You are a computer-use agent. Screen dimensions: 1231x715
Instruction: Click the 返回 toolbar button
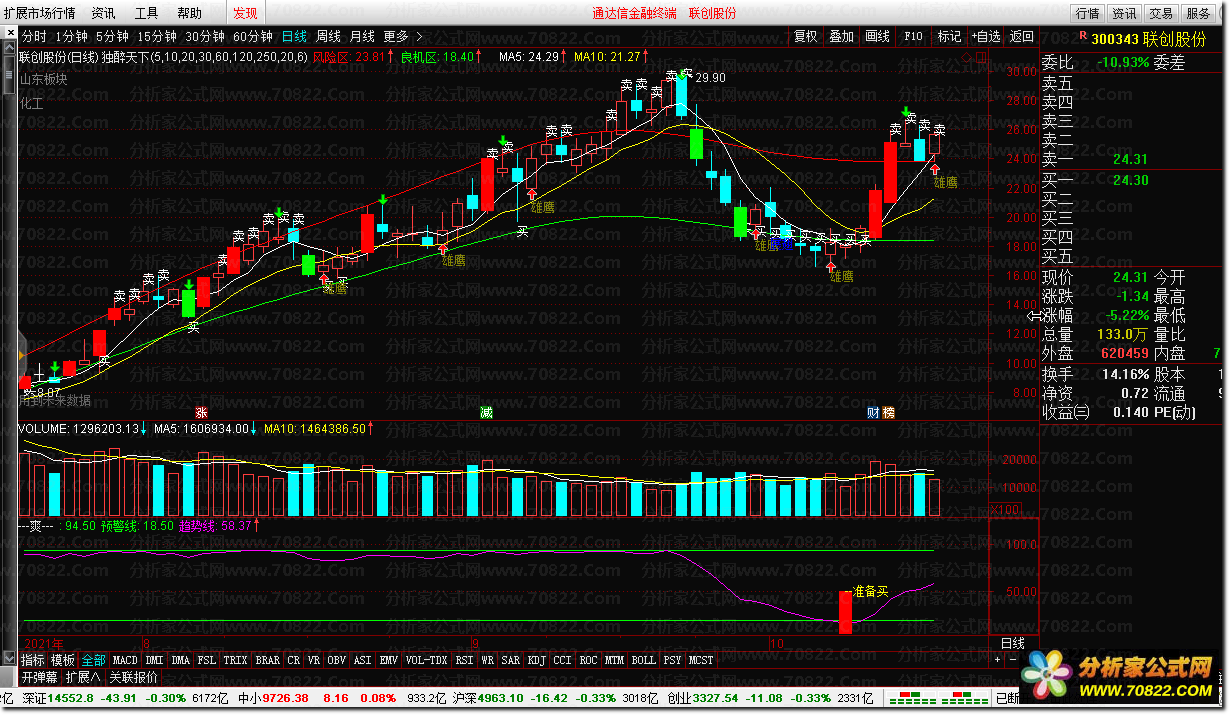click(1021, 36)
